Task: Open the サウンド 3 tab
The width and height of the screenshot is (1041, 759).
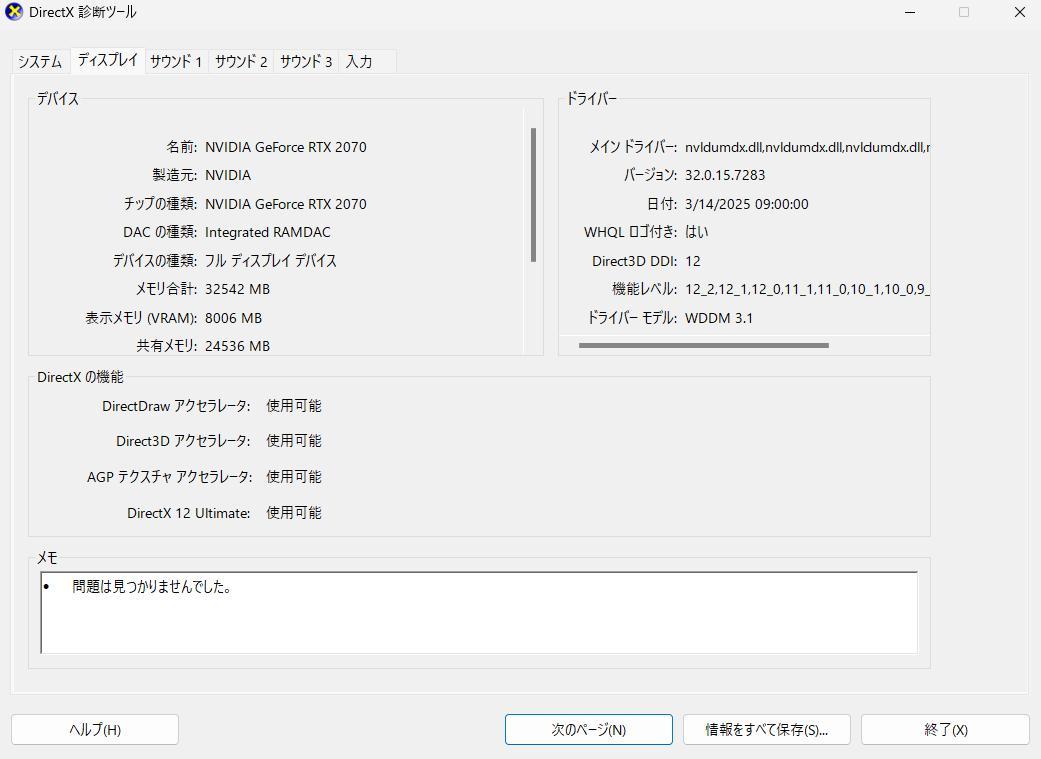Action: pos(306,62)
